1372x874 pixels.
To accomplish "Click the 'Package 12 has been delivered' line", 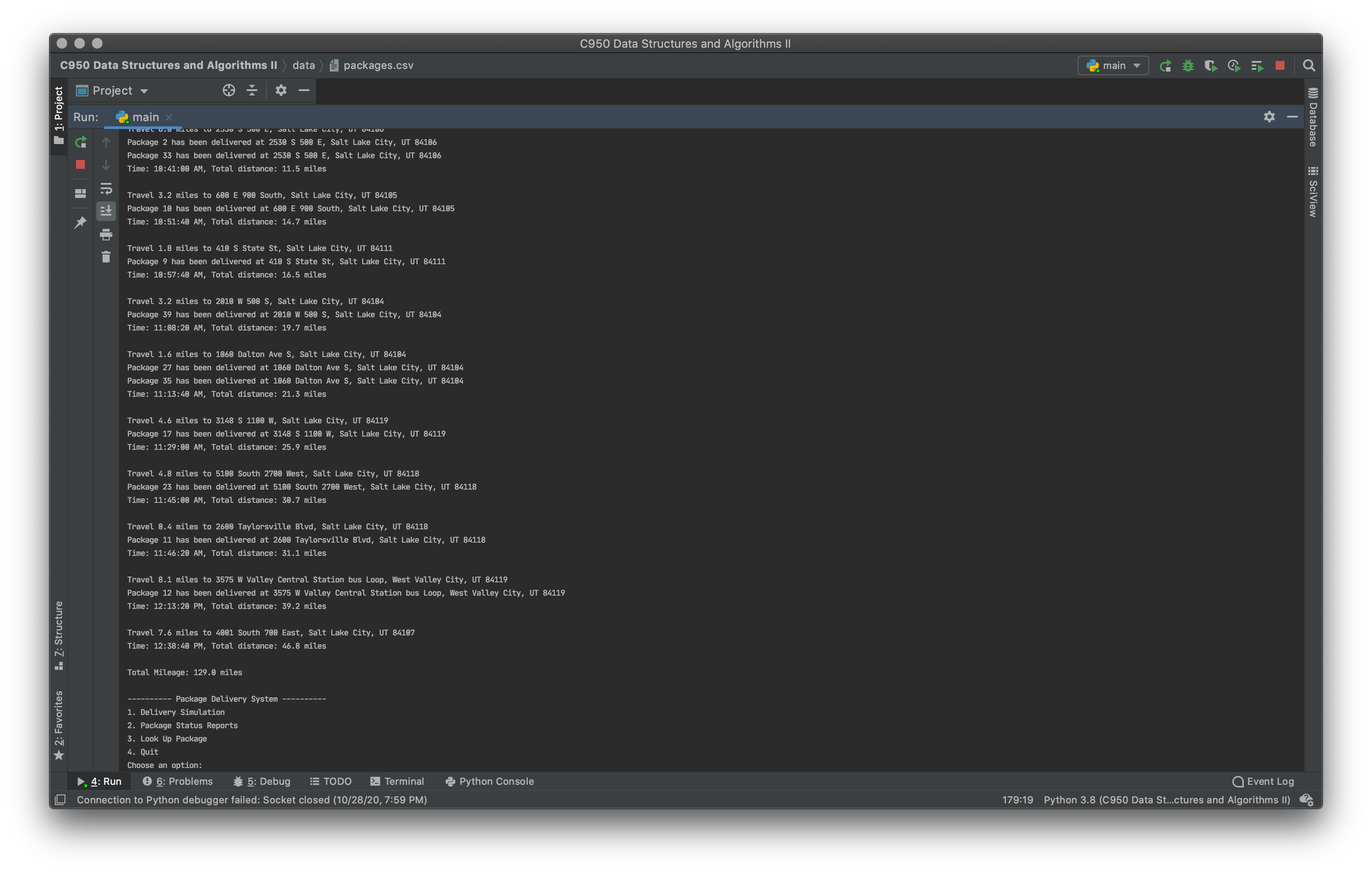I will tap(346, 593).
